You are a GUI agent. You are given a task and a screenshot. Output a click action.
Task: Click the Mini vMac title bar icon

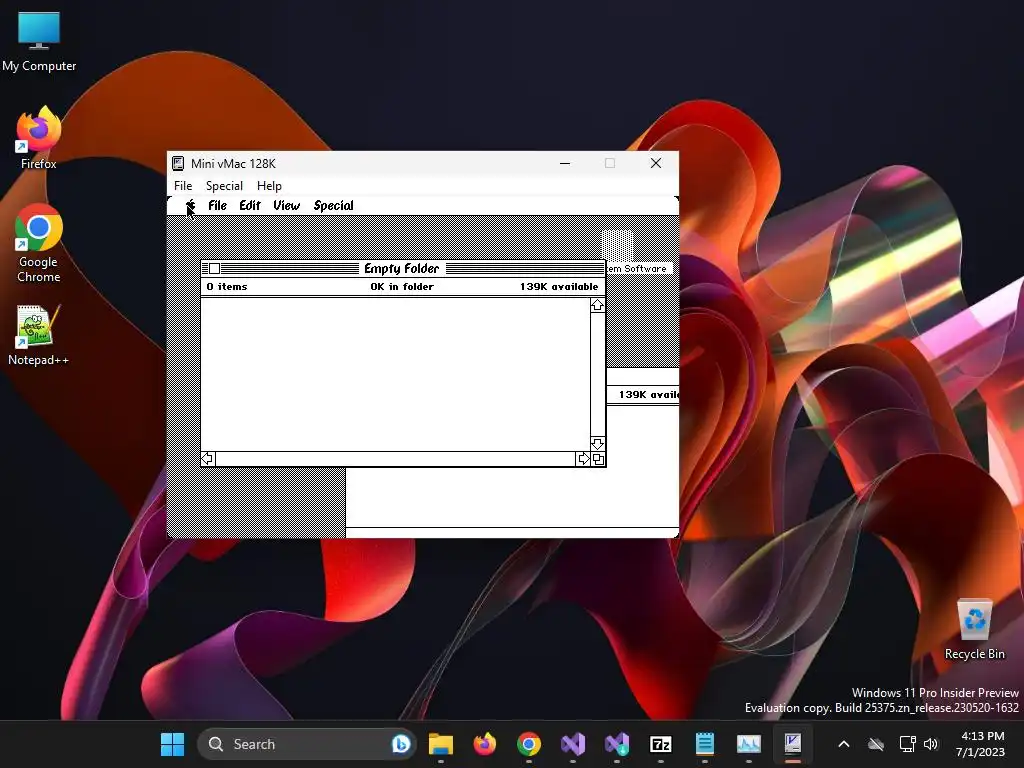(x=178, y=163)
